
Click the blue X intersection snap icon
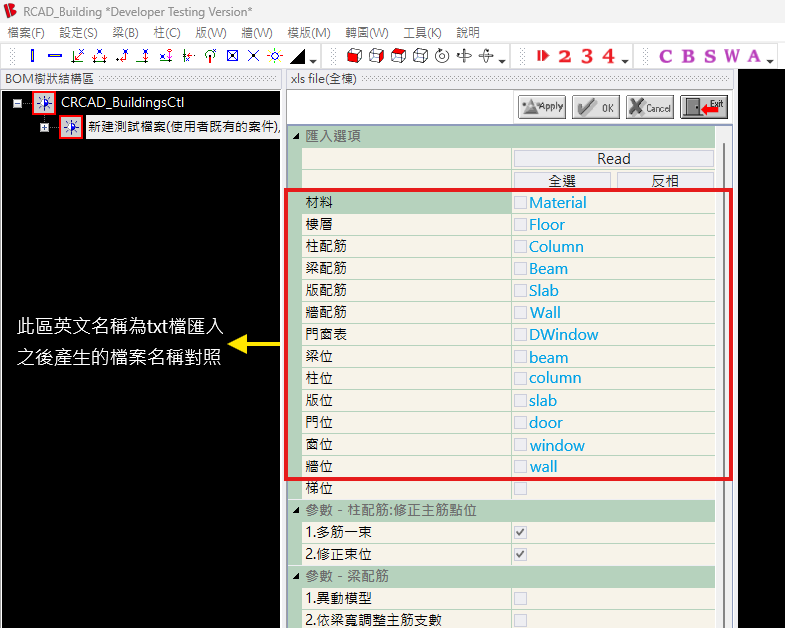[254, 56]
